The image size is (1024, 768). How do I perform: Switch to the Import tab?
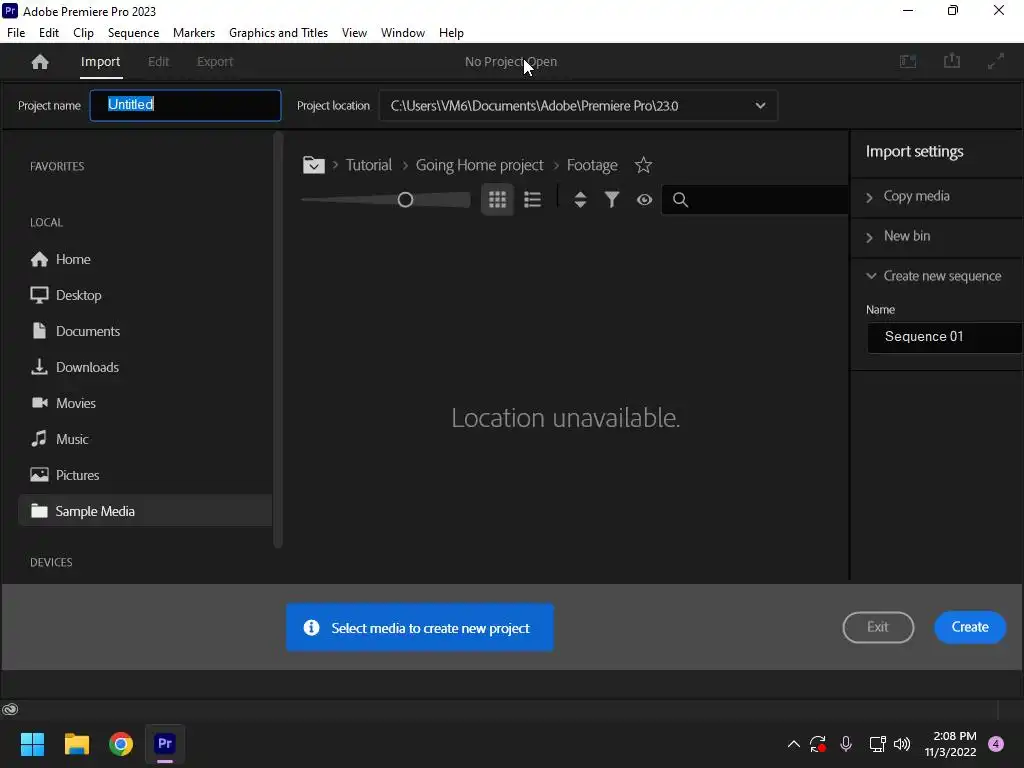(x=101, y=61)
